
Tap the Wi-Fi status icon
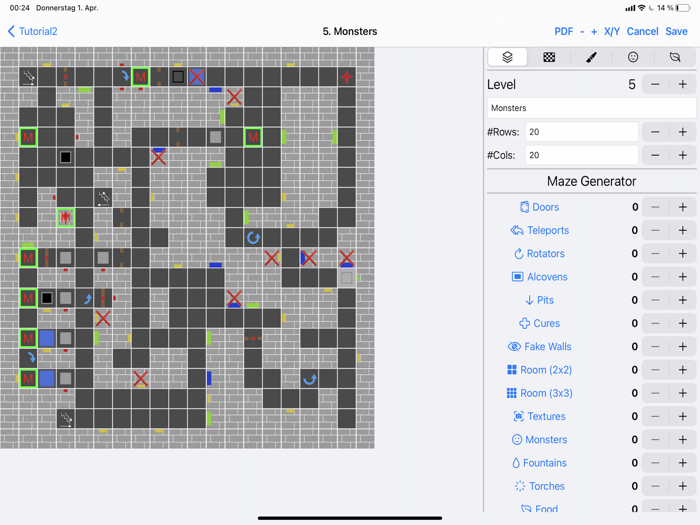[642, 8]
